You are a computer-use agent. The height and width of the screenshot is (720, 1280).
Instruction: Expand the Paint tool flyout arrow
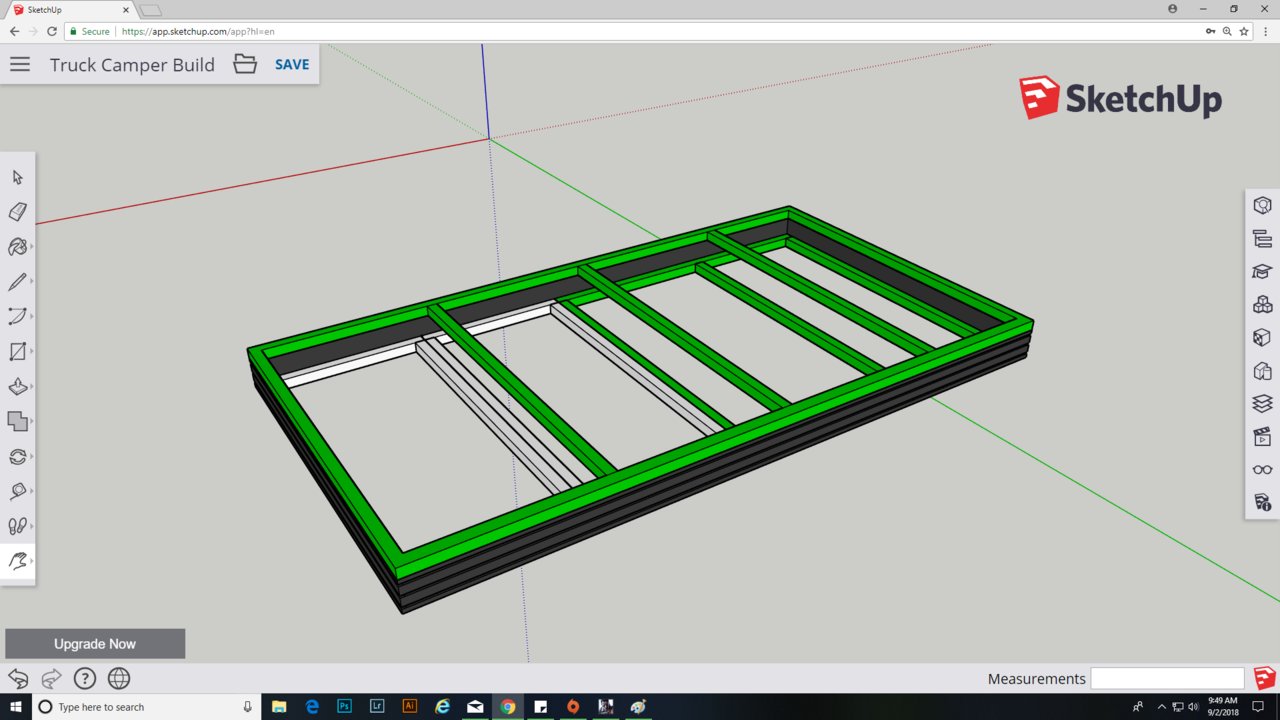[x=32, y=247]
